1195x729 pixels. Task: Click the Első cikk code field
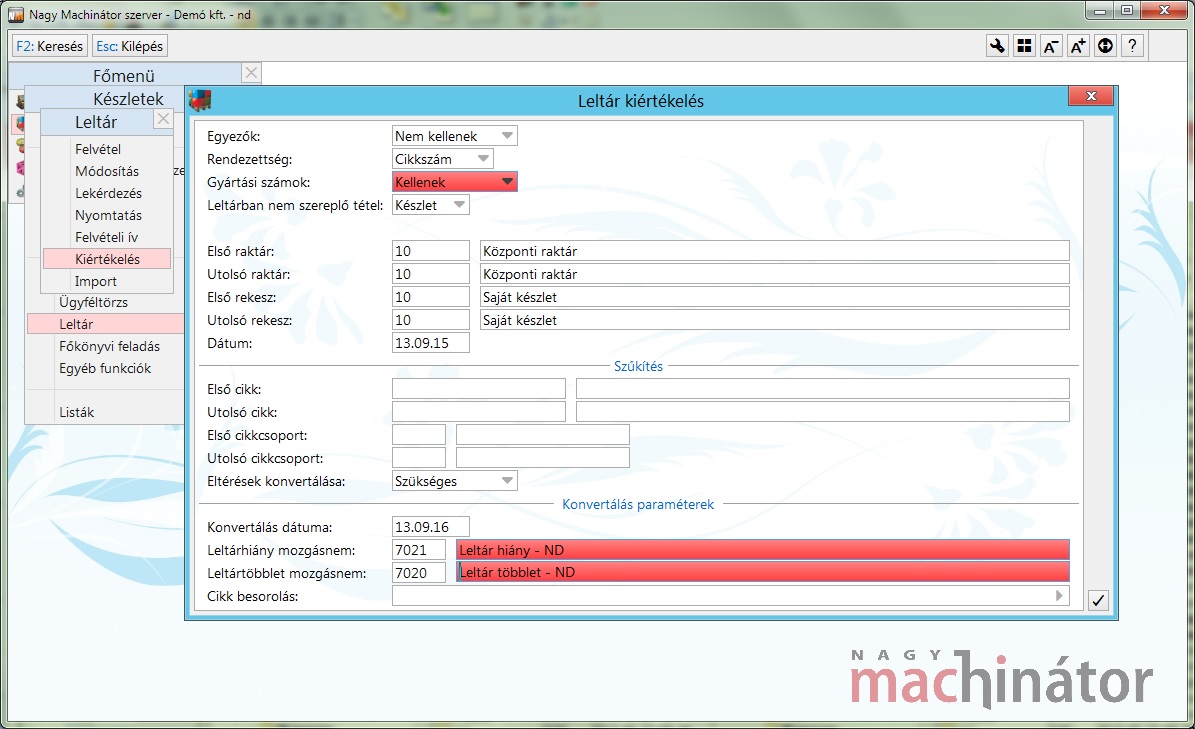(479, 389)
